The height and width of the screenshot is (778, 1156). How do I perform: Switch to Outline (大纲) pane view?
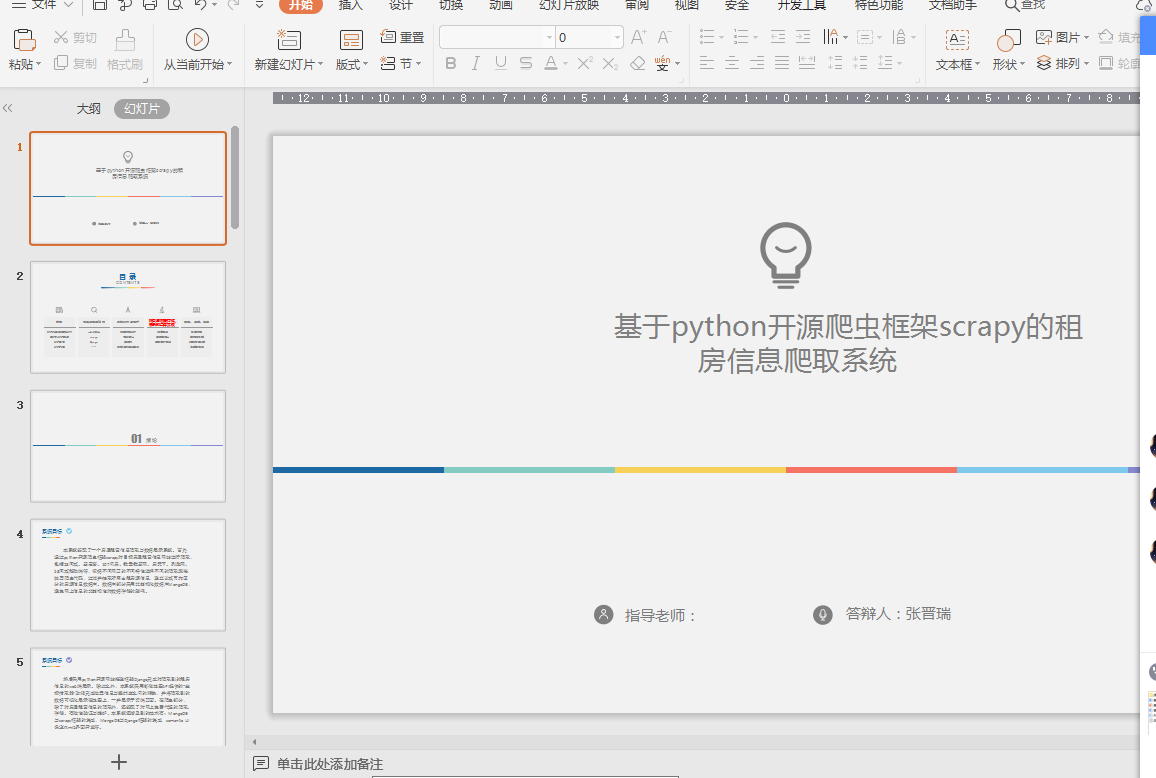(x=88, y=108)
